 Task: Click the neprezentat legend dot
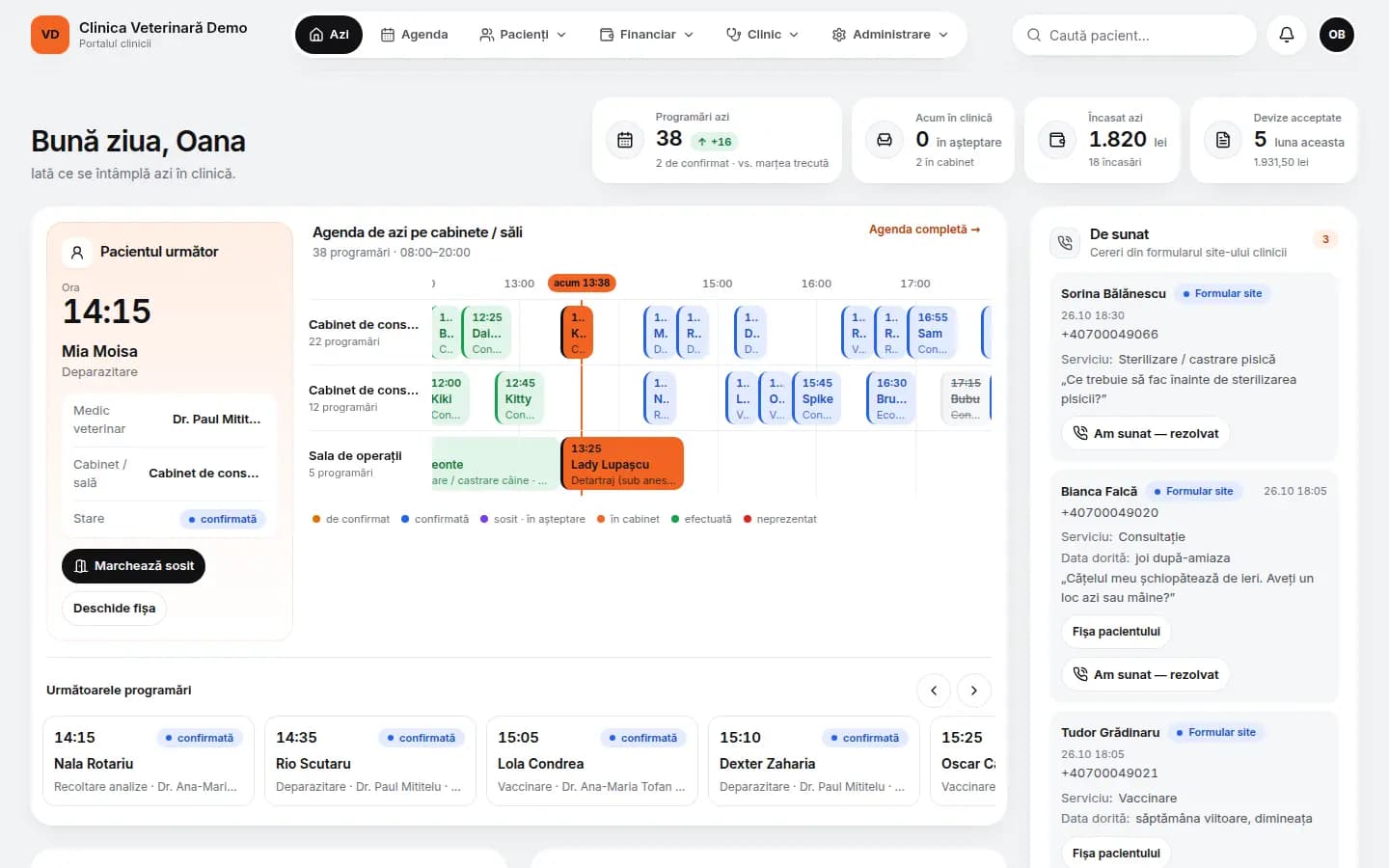pyautogui.click(x=748, y=519)
